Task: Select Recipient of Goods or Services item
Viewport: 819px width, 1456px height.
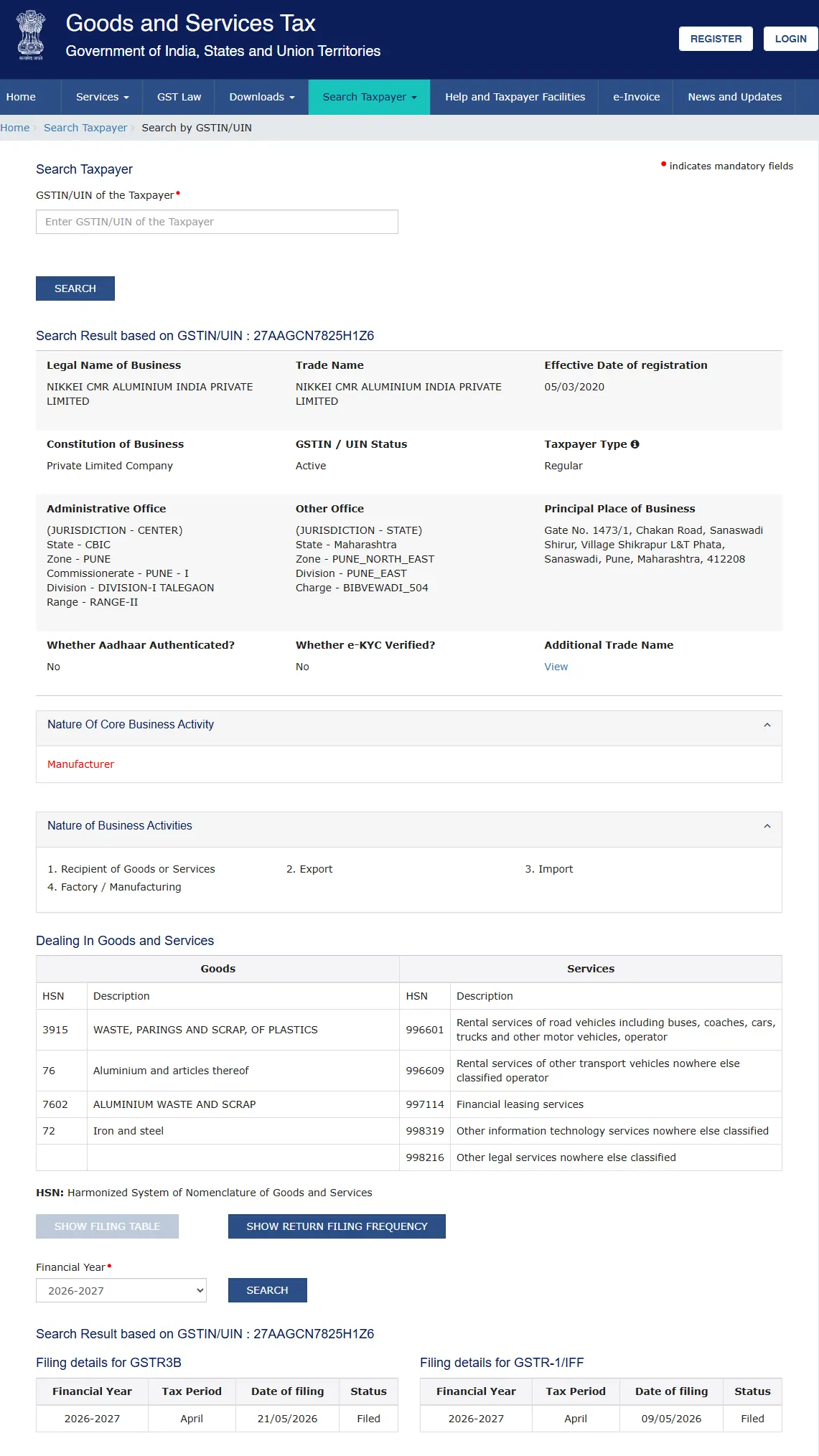Action: pos(131,869)
